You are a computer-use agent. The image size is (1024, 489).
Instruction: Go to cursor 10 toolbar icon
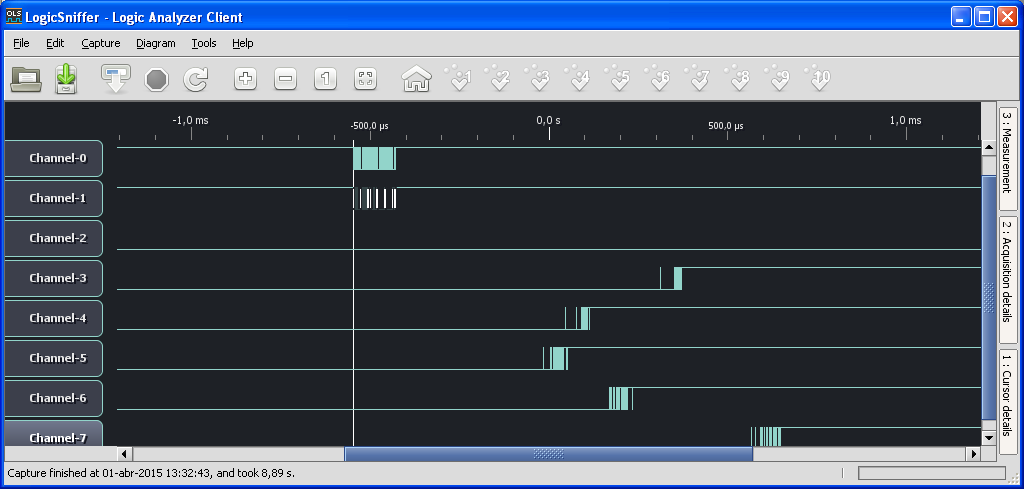[818, 78]
